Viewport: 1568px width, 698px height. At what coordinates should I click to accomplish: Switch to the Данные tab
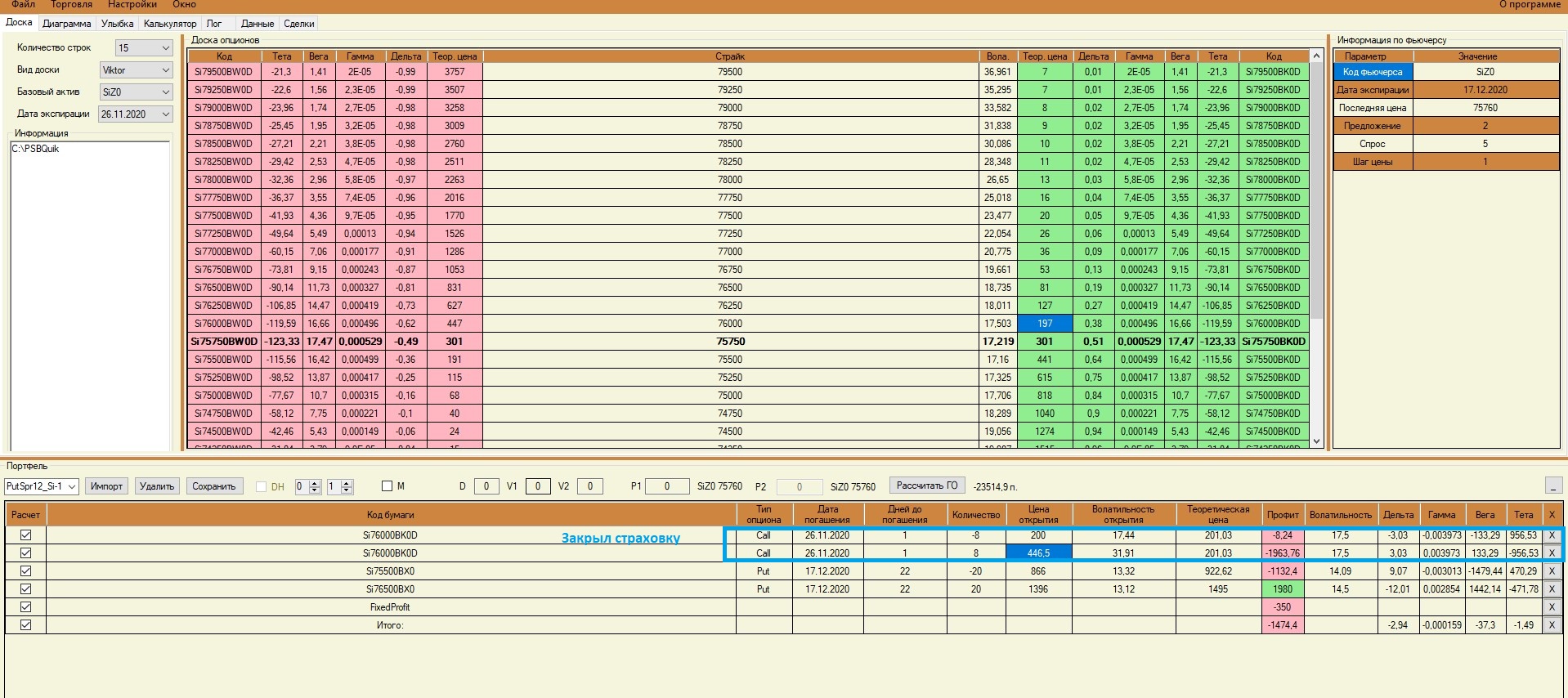[x=258, y=24]
